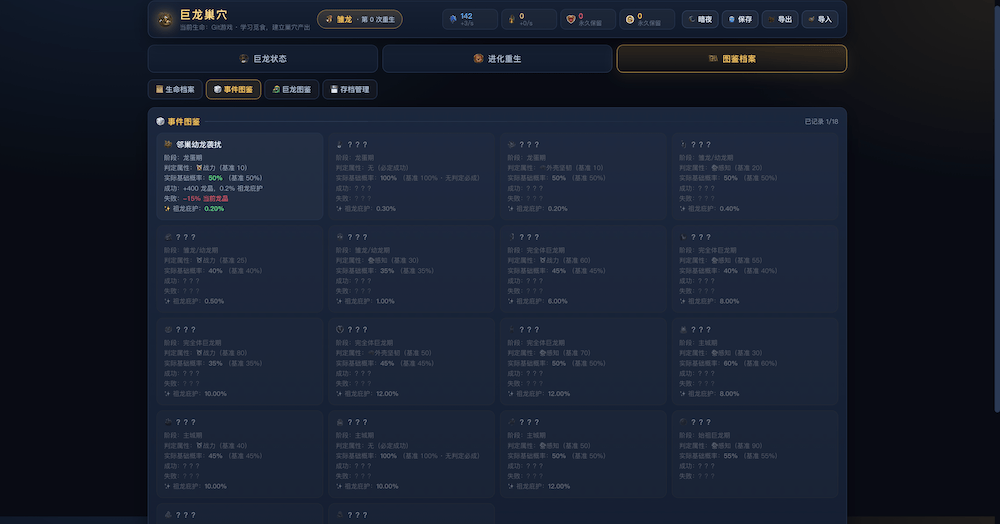Open the locked card with 感知 基准 90
1000x524 pixels.
coord(755,454)
